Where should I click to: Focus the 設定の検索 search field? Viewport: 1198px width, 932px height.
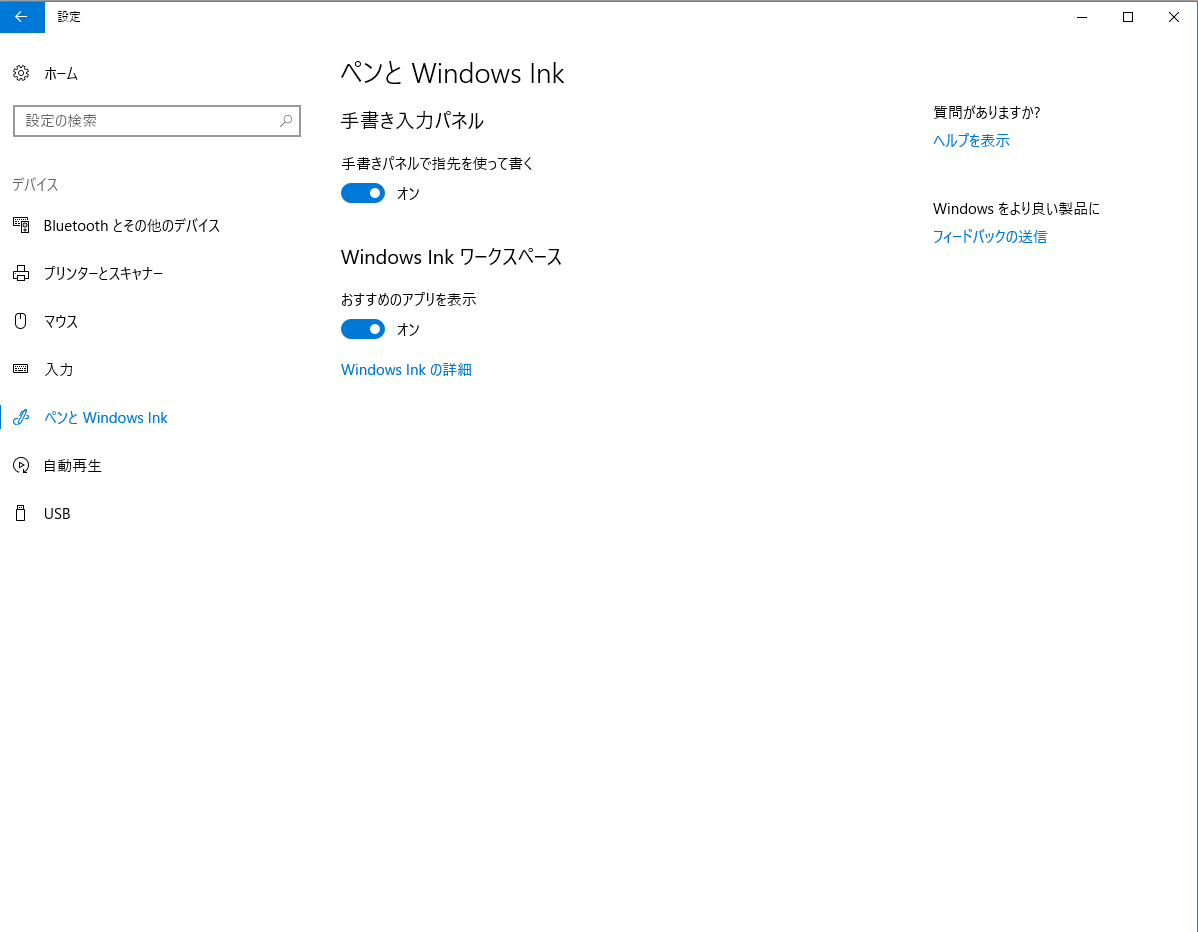(157, 121)
